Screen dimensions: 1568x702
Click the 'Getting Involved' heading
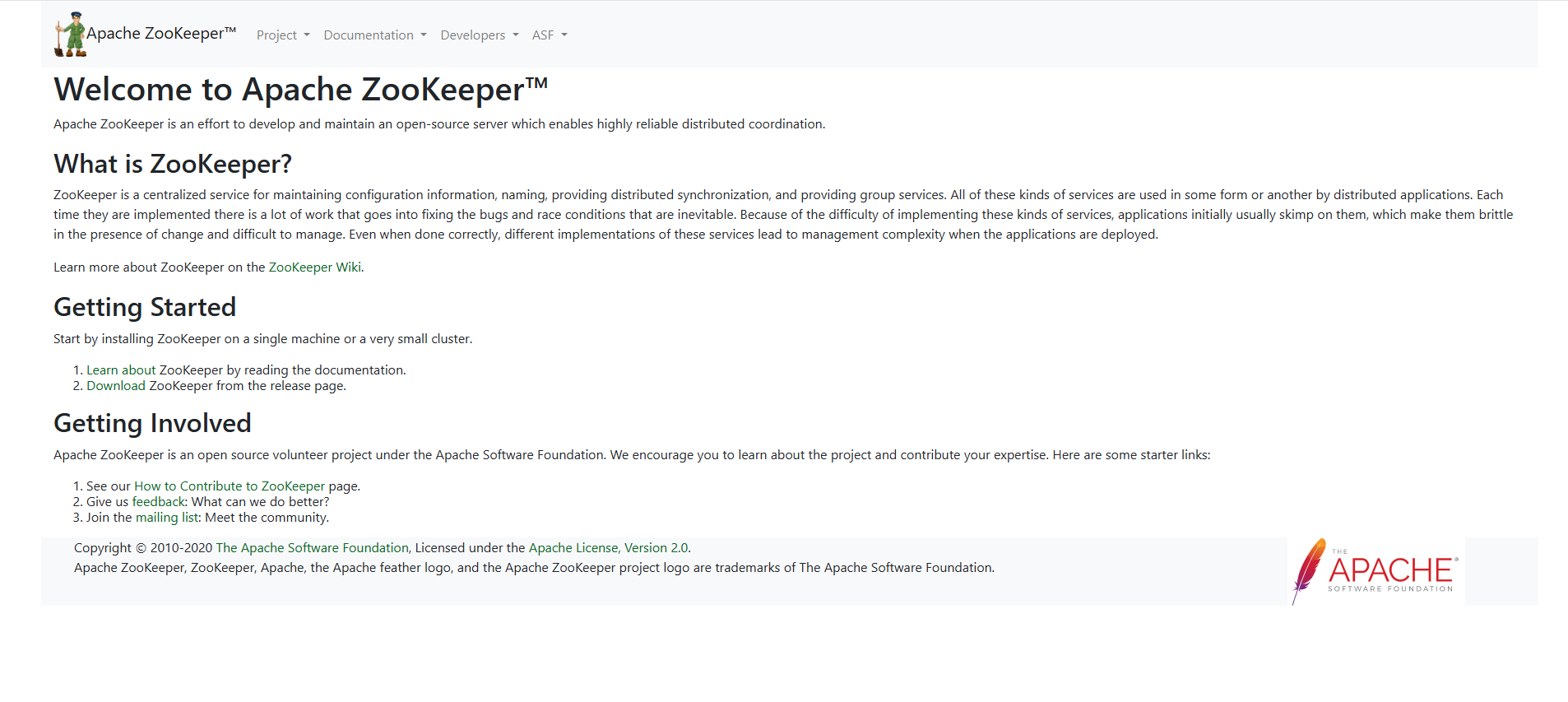tap(152, 423)
